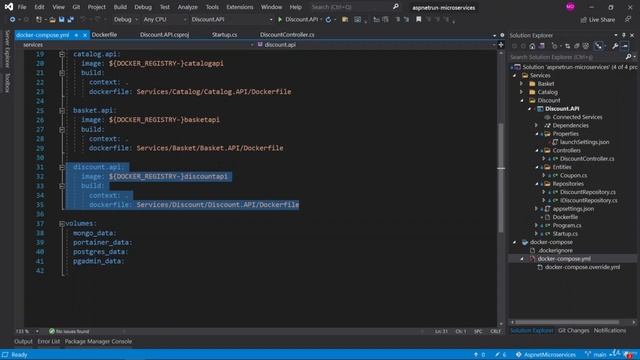Switch to the Discount.API.csproj tab
Image resolution: width=640 pixels, height=360 pixels.
(x=164, y=35)
